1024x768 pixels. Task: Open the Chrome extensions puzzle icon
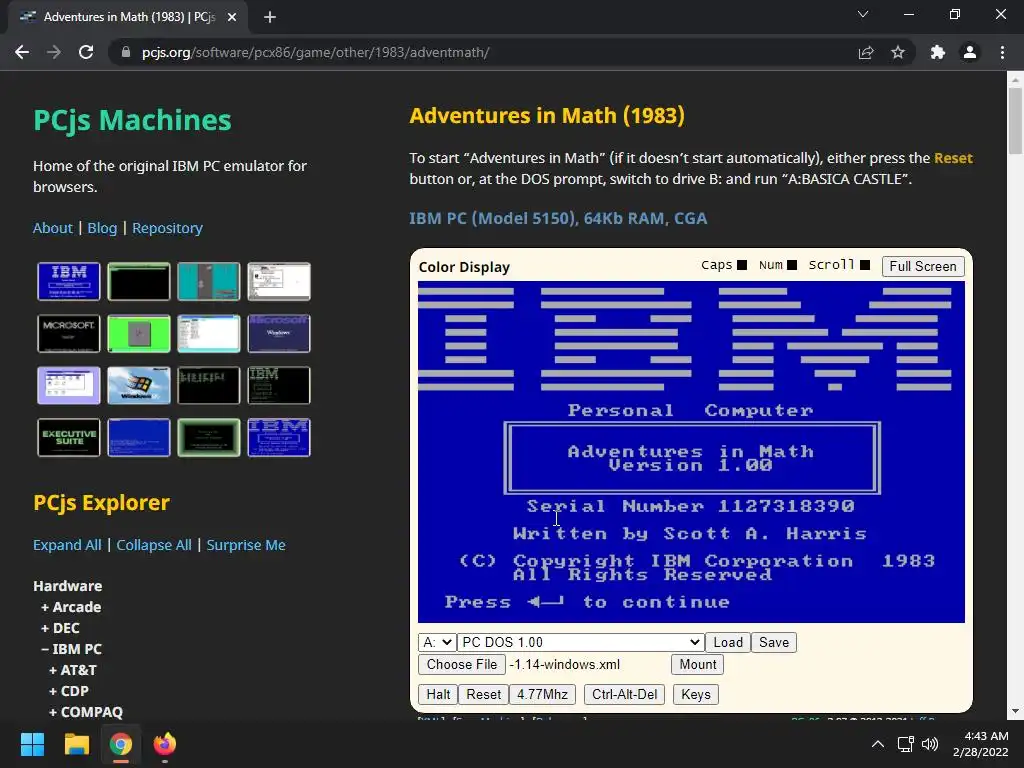pyautogui.click(x=938, y=52)
